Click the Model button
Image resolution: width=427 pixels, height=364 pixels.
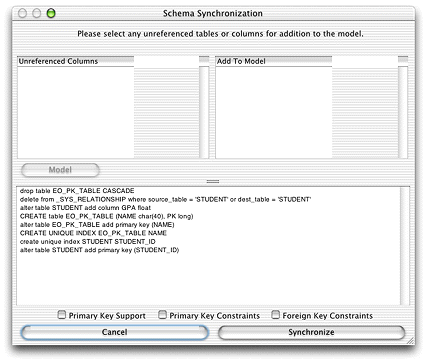[60, 170]
